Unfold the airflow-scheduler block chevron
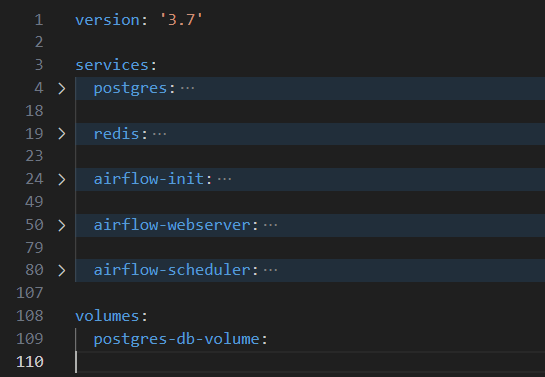This screenshot has width=545, height=377. tap(62, 271)
